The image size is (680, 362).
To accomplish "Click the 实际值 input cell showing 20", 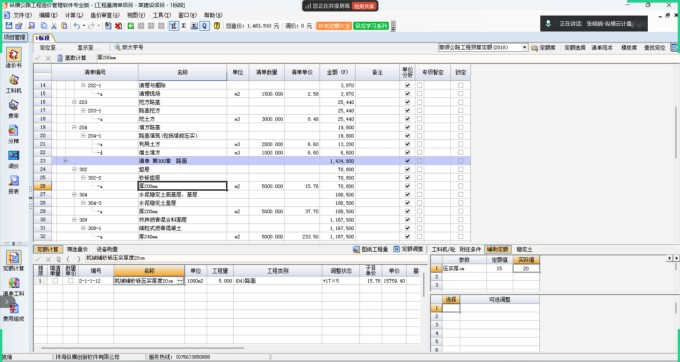I will pyautogui.click(x=526, y=268).
